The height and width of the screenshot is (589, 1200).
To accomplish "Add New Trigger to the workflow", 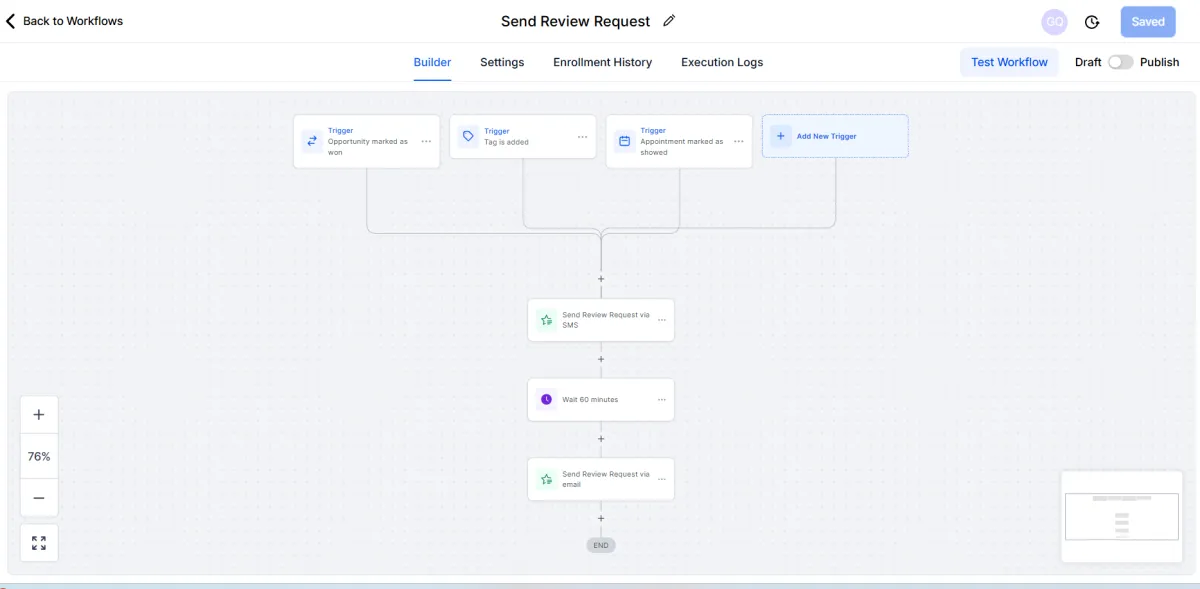I will point(835,136).
